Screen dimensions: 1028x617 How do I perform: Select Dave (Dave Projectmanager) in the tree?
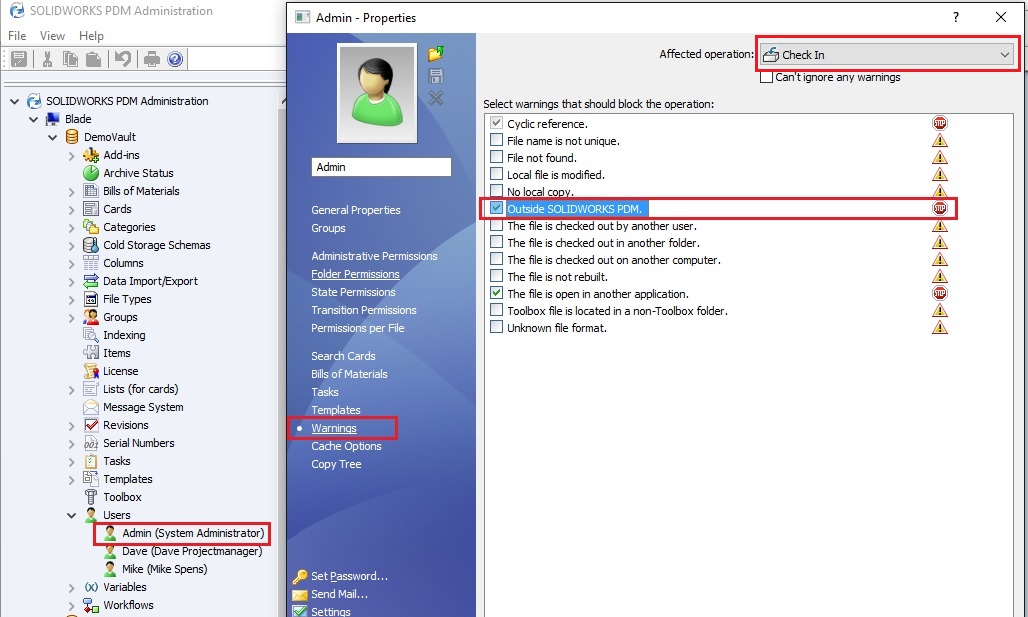click(192, 551)
